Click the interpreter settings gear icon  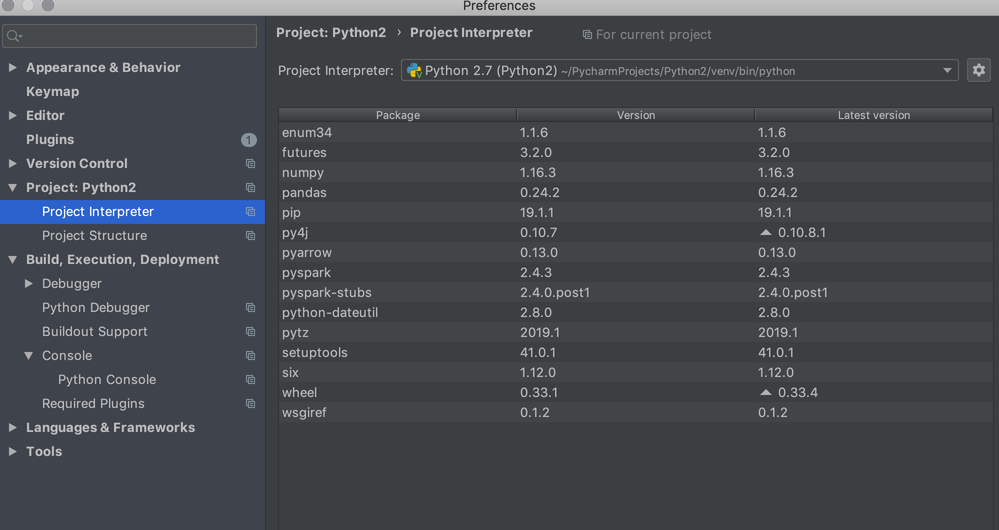click(x=978, y=70)
